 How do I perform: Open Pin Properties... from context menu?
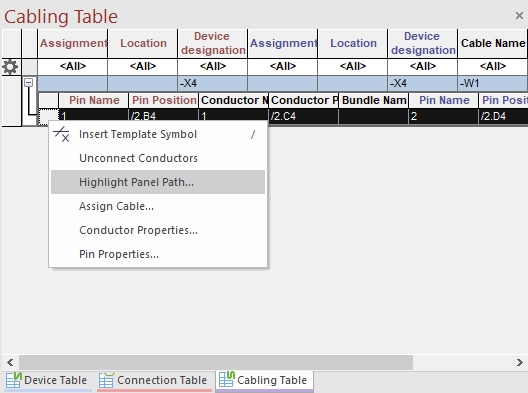pyautogui.click(x=158, y=254)
